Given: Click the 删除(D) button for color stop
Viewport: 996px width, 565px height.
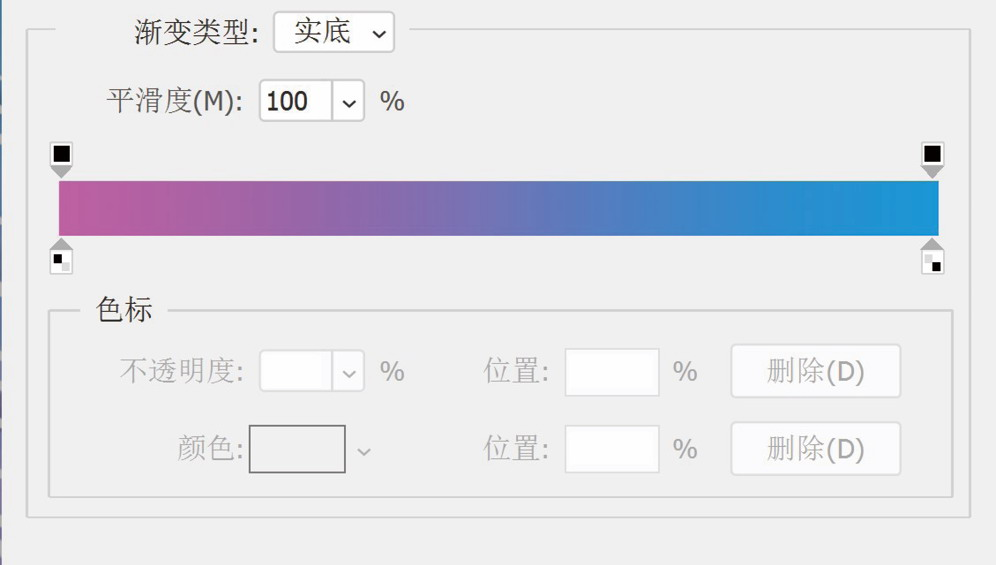Looking at the screenshot, I should 816,449.
